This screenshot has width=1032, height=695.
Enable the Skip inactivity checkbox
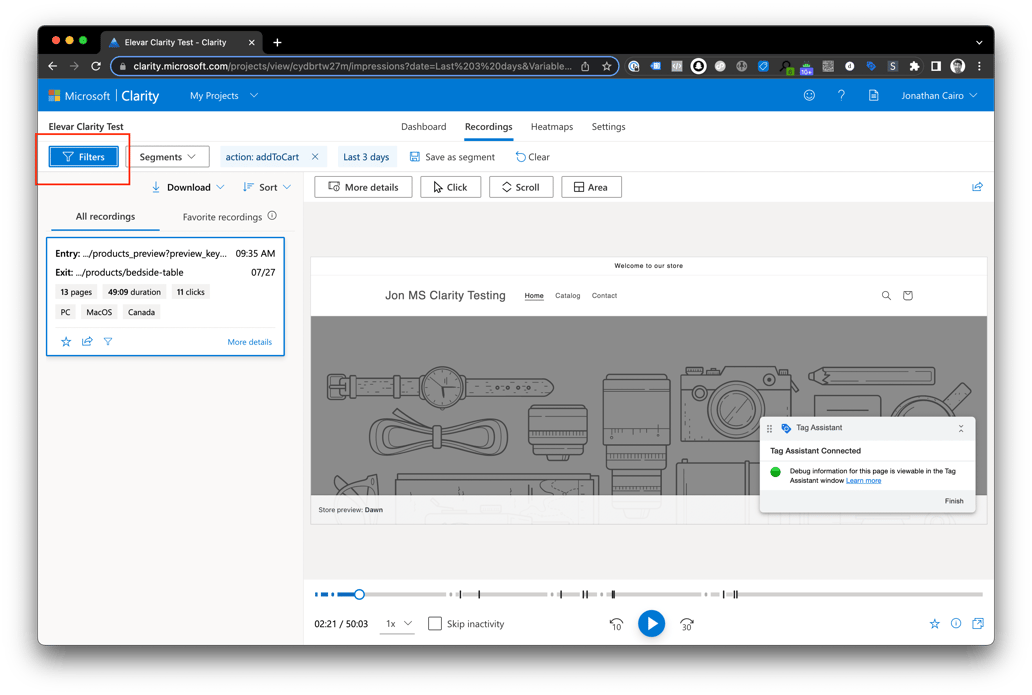[x=435, y=624]
